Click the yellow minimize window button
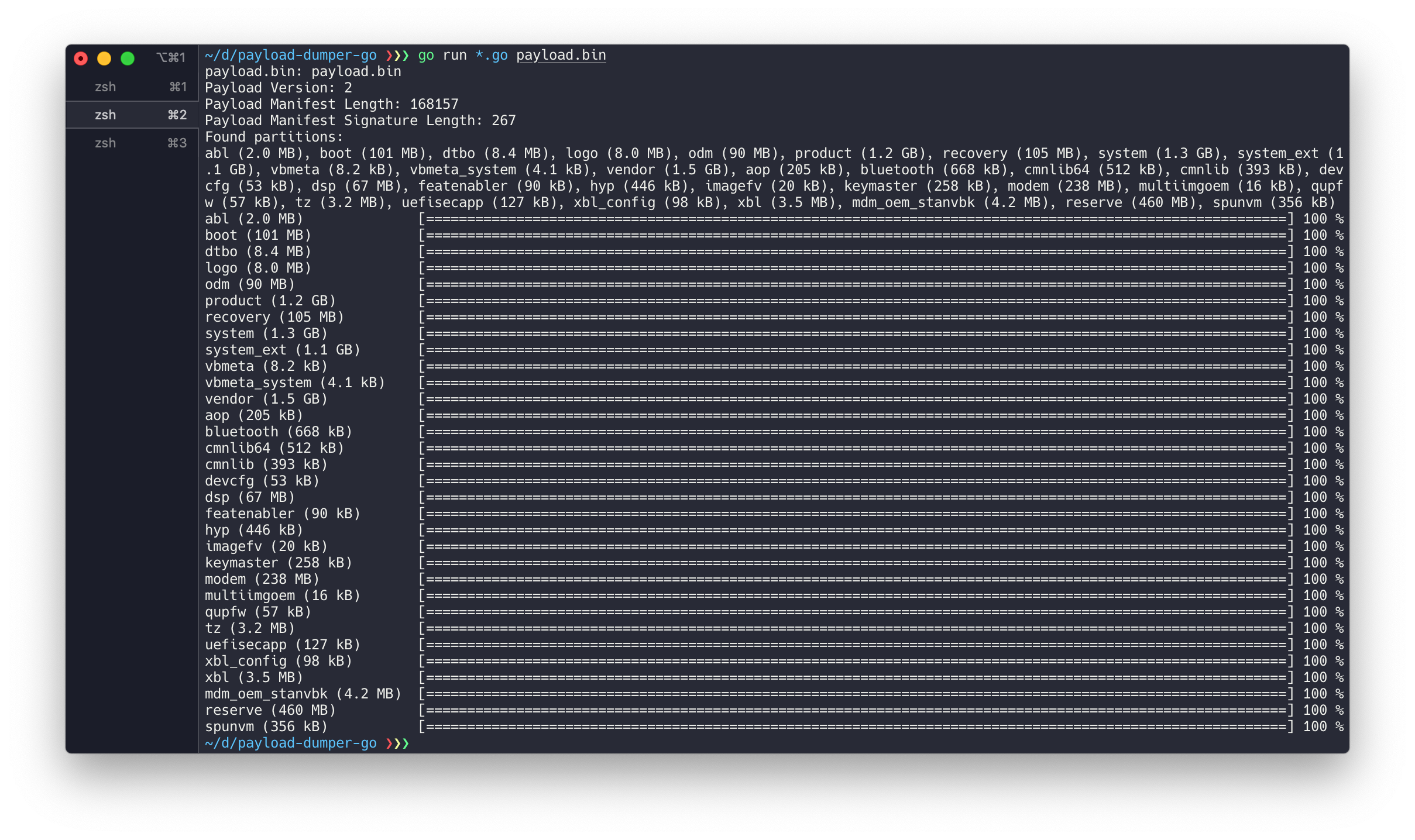This screenshot has width=1415, height=840. [104, 58]
